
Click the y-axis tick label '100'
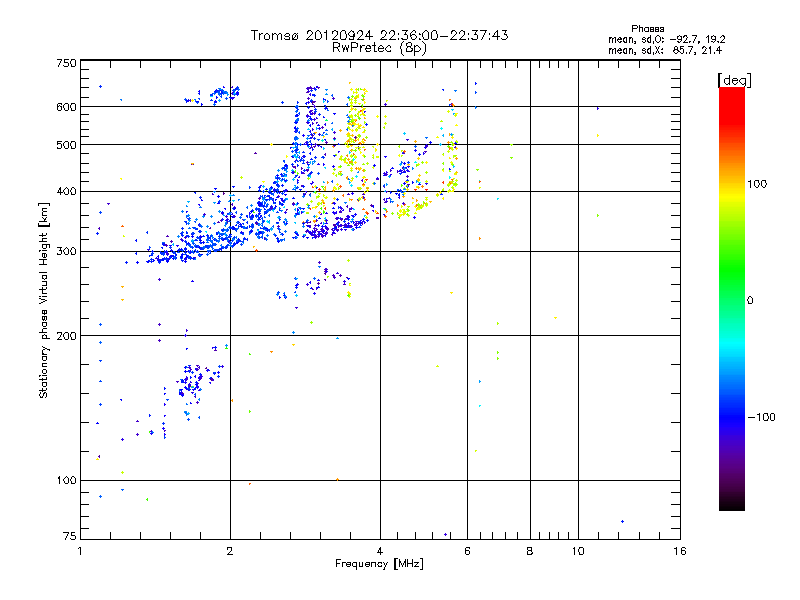tap(66, 481)
